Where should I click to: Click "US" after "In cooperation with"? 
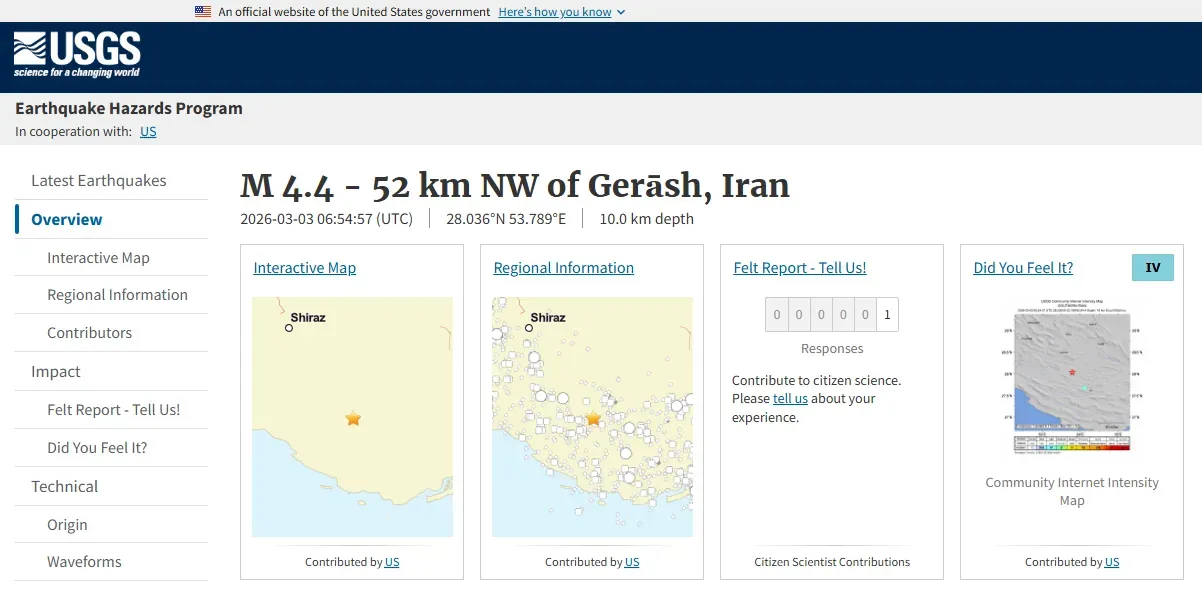coord(148,131)
